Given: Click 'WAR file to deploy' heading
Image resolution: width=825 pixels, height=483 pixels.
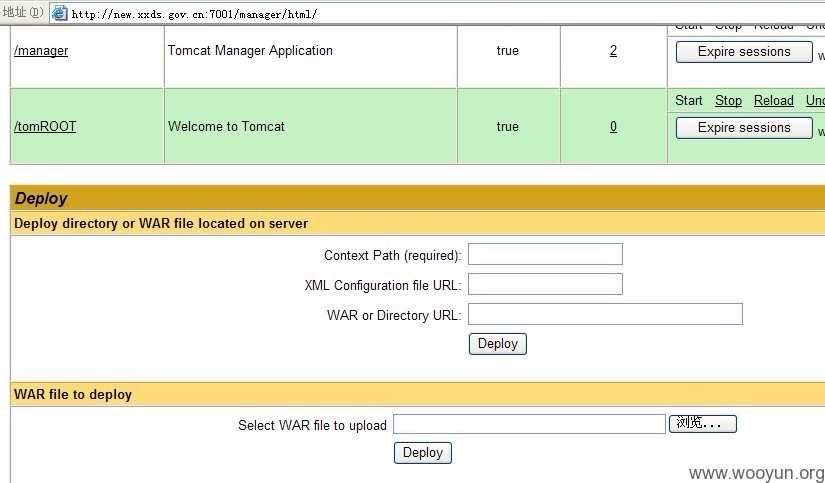Looking at the screenshot, I should [73, 395].
